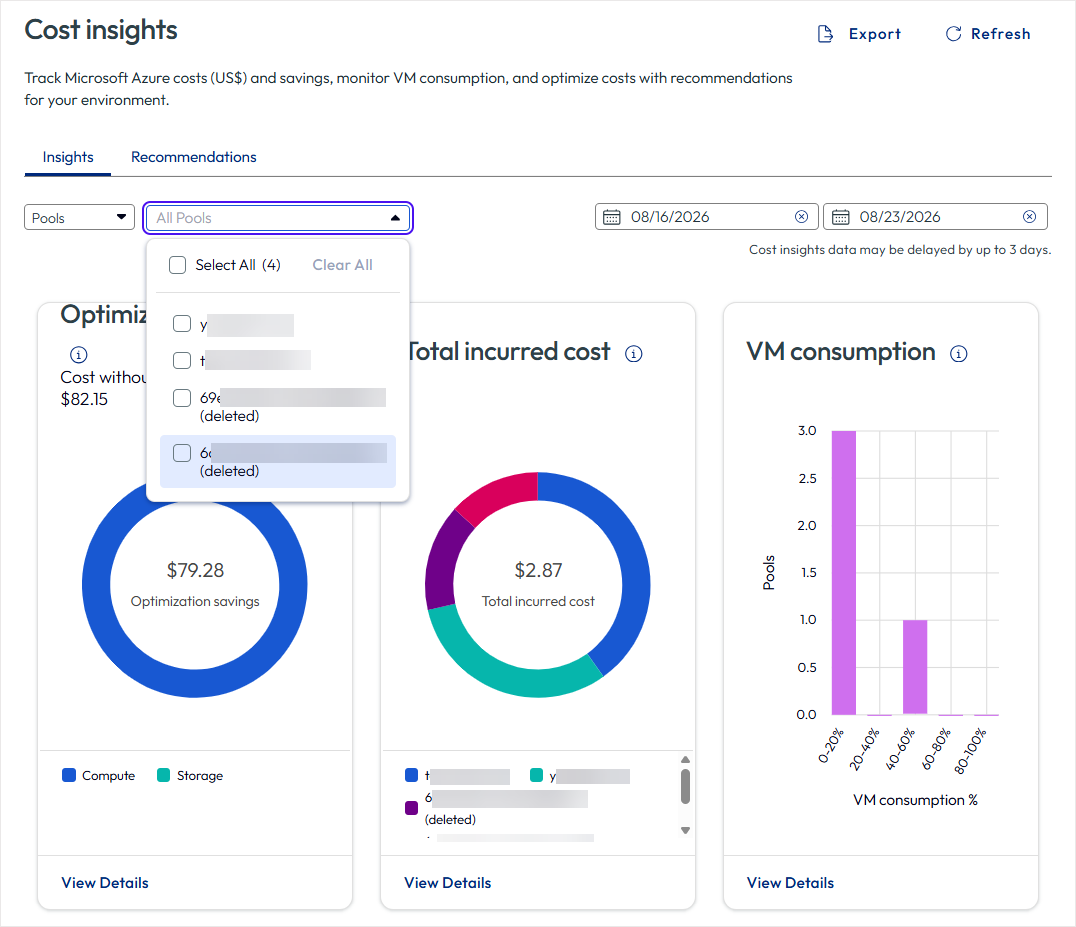Switch to the Insights tab
Viewport: 1076px width, 927px height.
tap(68, 157)
